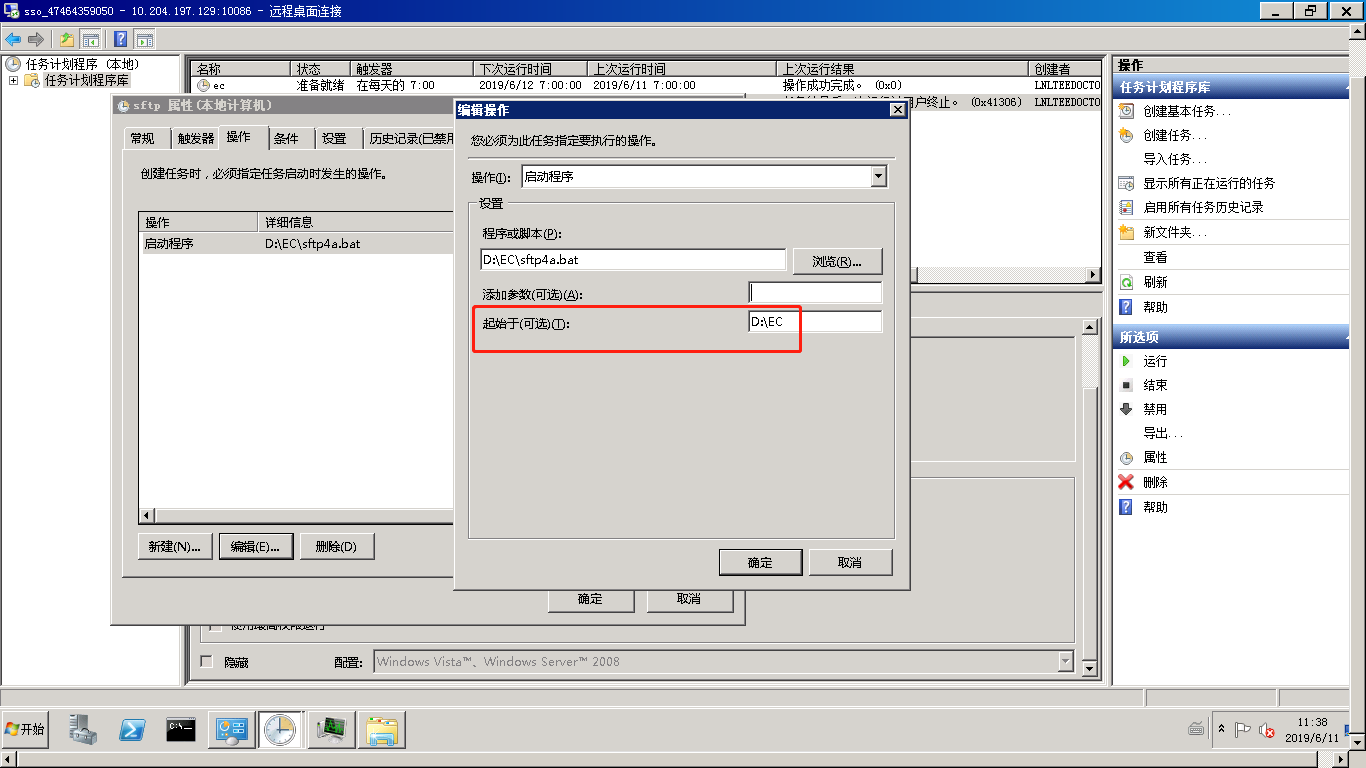Switch to the 触发器 tab
The image size is (1366, 768).
click(196, 139)
